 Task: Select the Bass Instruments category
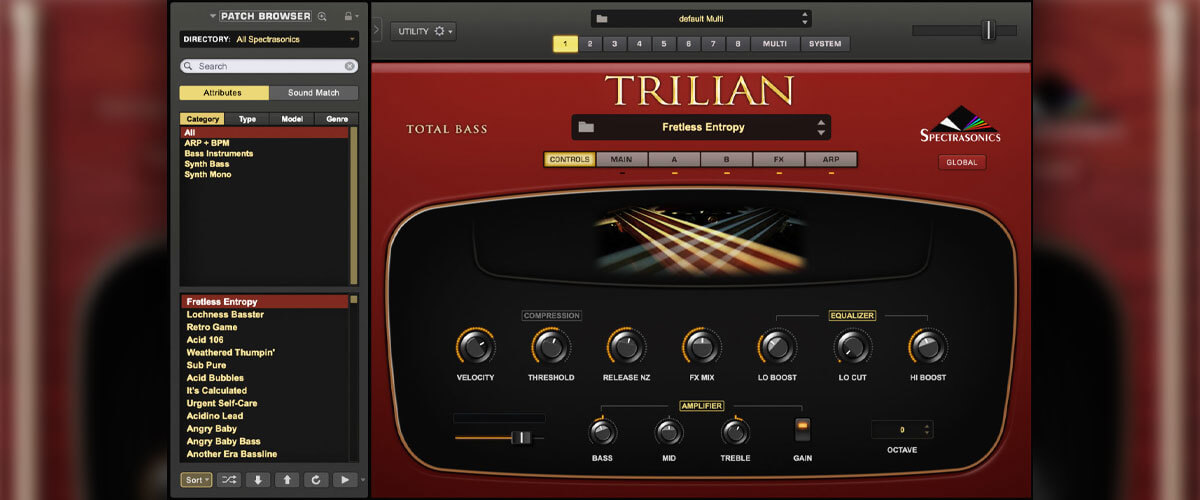tap(219, 153)
